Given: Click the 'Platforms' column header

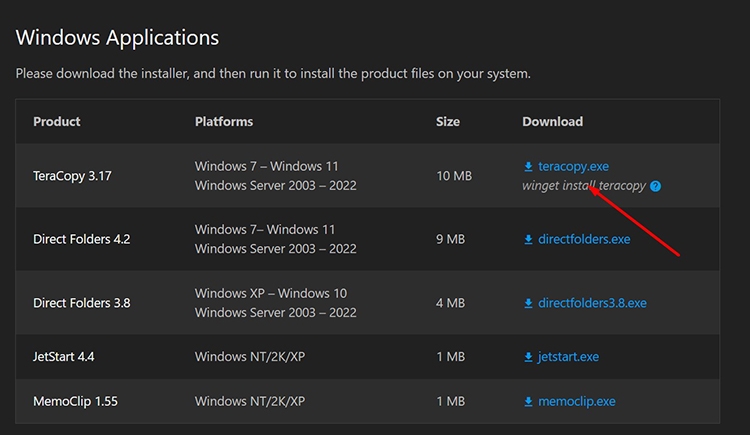Looking at the screenshot, I should click(224, 122).
